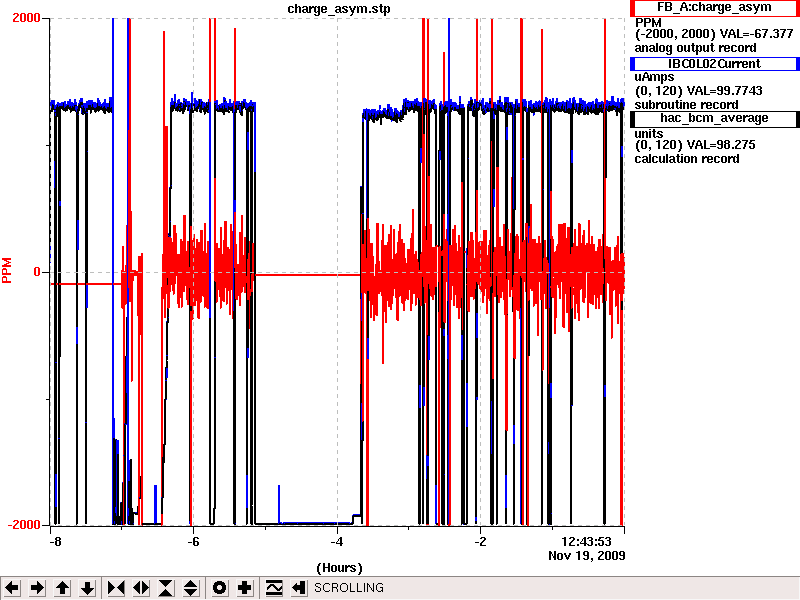Screen dimensions: 800x600
Task: Click the -8 hours axis label
Action: (55, 541)
